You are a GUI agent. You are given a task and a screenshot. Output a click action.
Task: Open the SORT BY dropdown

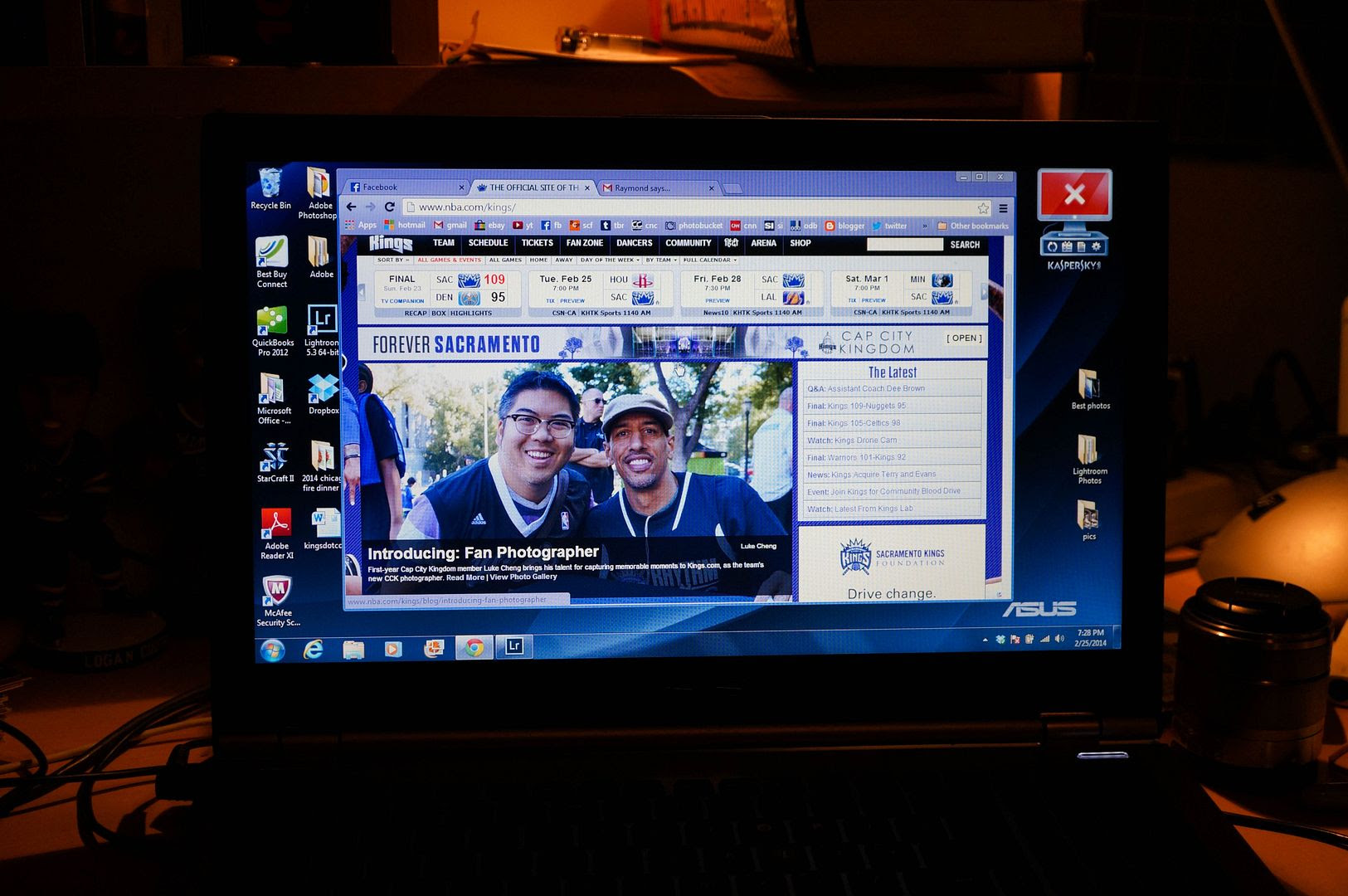click(393, 260)
